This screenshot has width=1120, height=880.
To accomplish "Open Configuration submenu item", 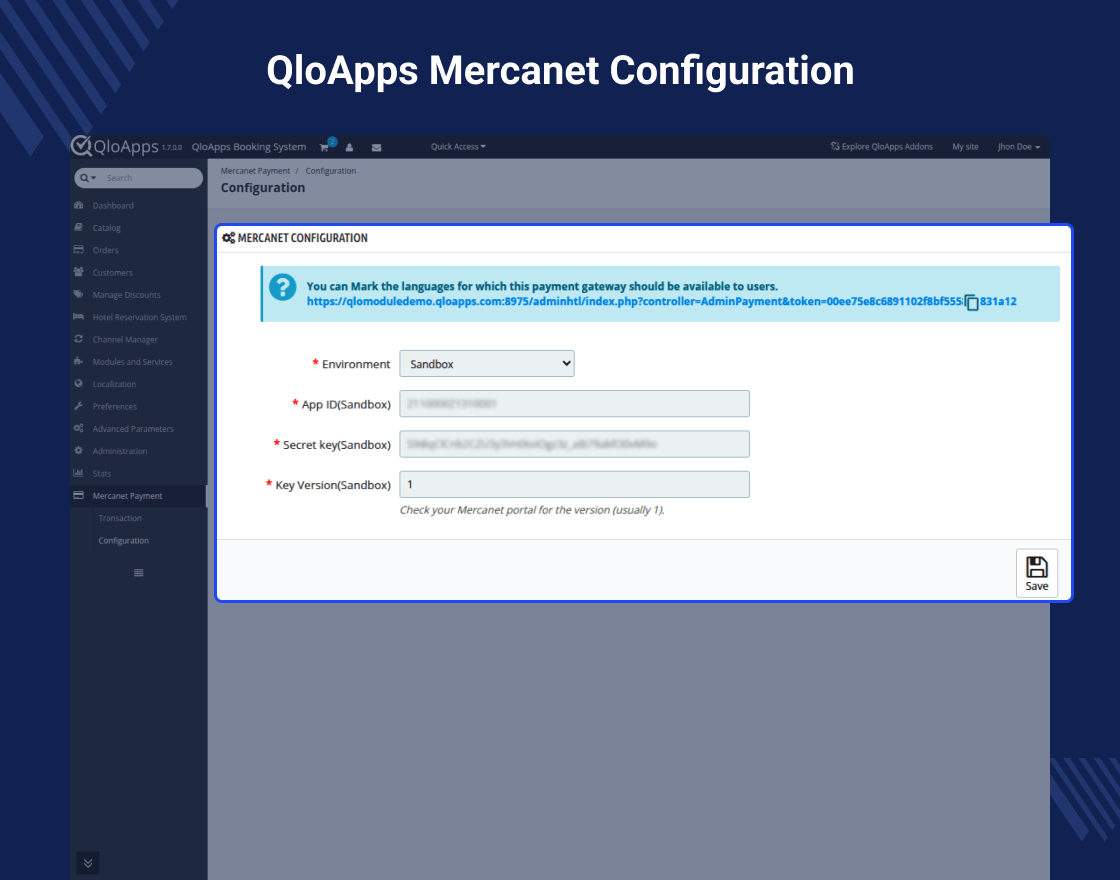I will click(x=124, y=541).
